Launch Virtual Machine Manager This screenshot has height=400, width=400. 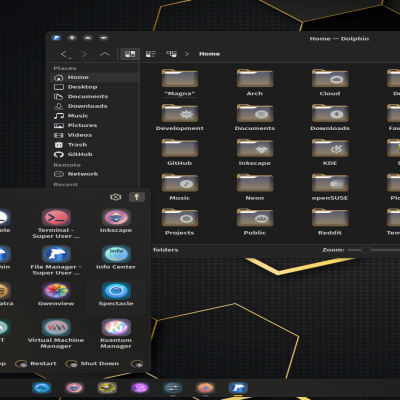[x=56, y=334]
